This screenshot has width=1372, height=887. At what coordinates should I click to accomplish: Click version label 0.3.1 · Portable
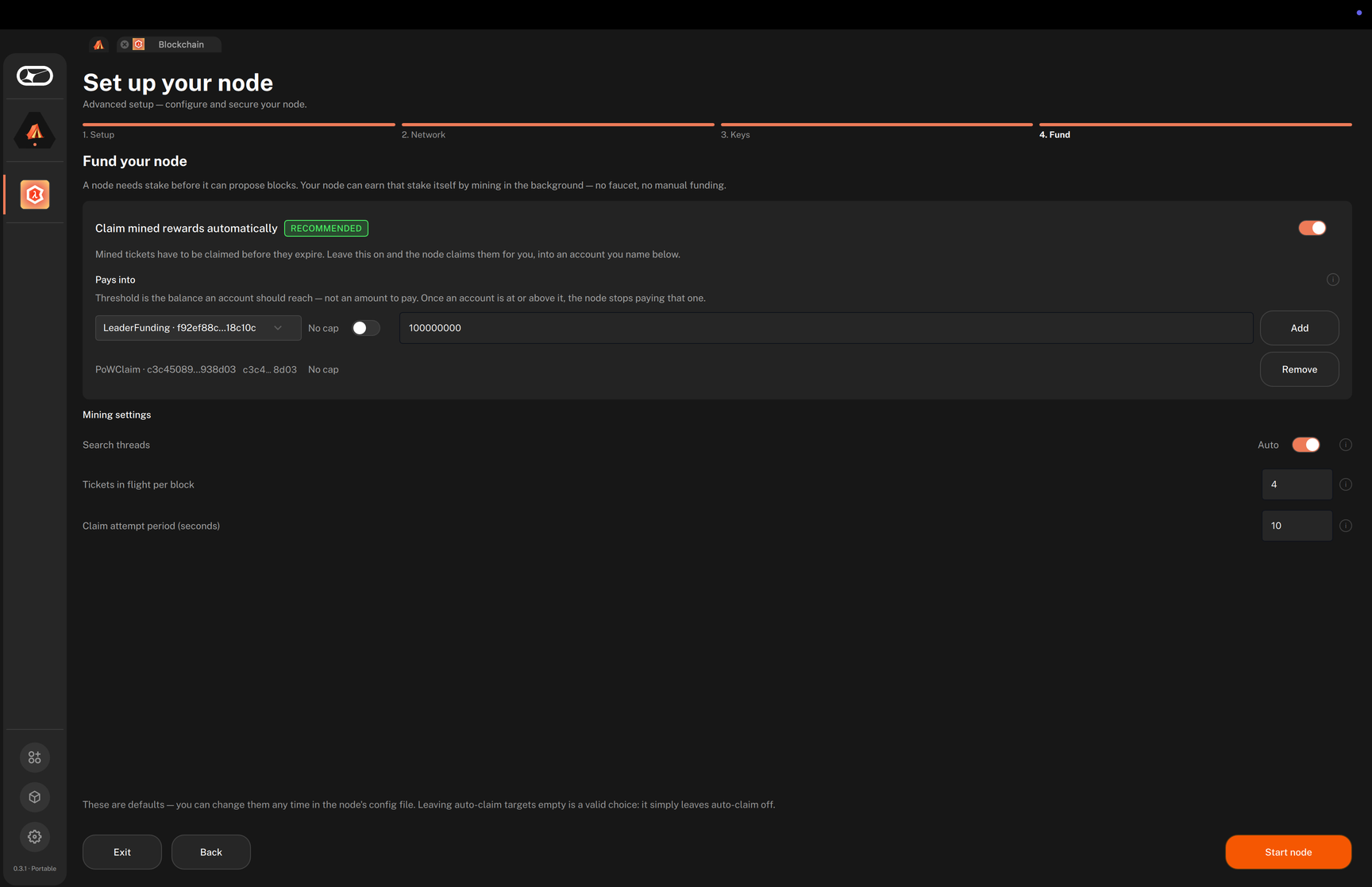tap(35, 869)
